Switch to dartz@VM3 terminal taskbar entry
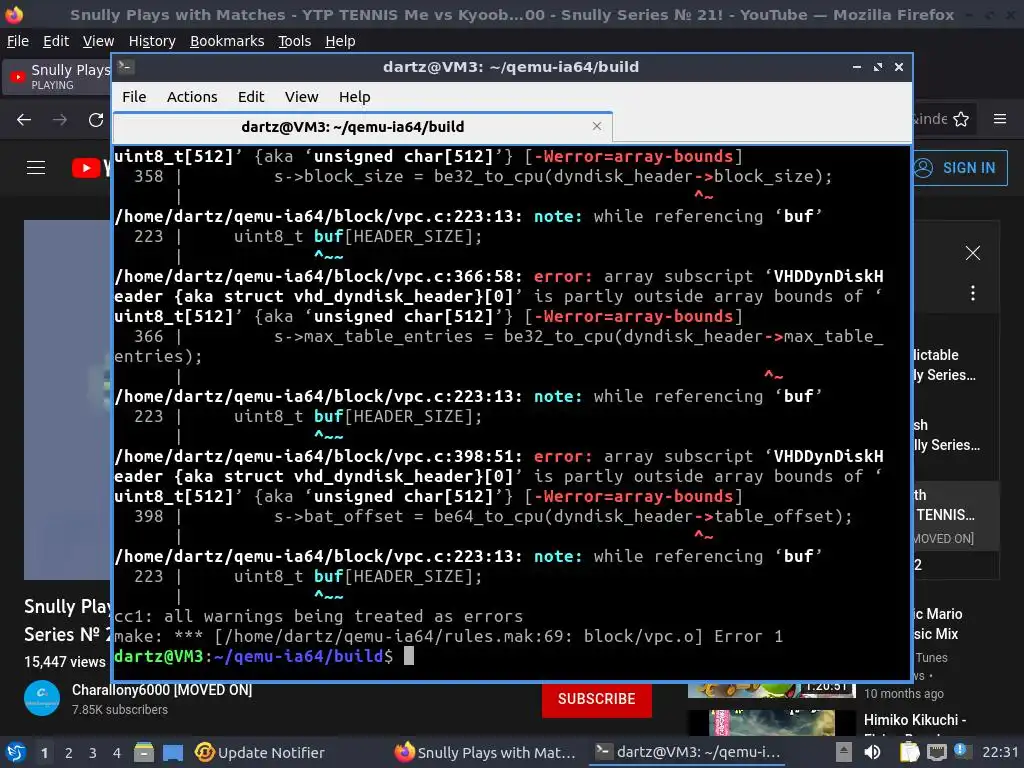This screenshot has width=1024, height=768. pos(687,752)
